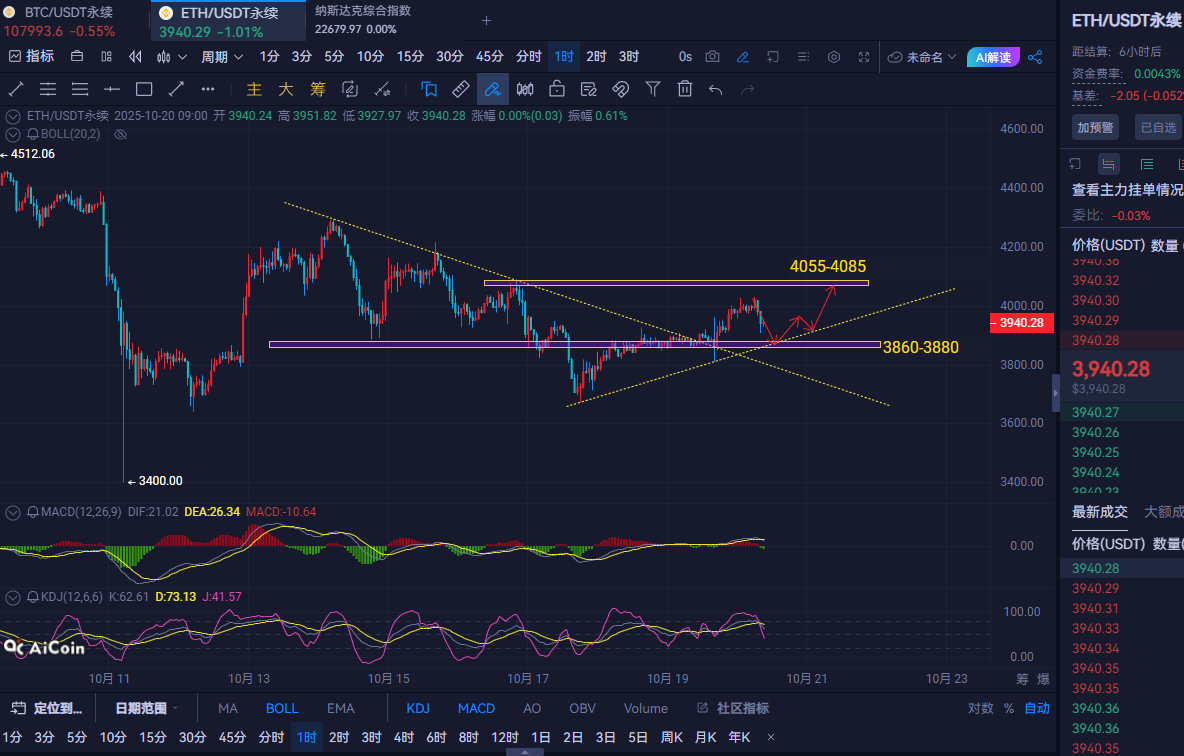Toggle the 对数 log scale option
Screen dimensions: 1184x756
(x=980, y=708)
